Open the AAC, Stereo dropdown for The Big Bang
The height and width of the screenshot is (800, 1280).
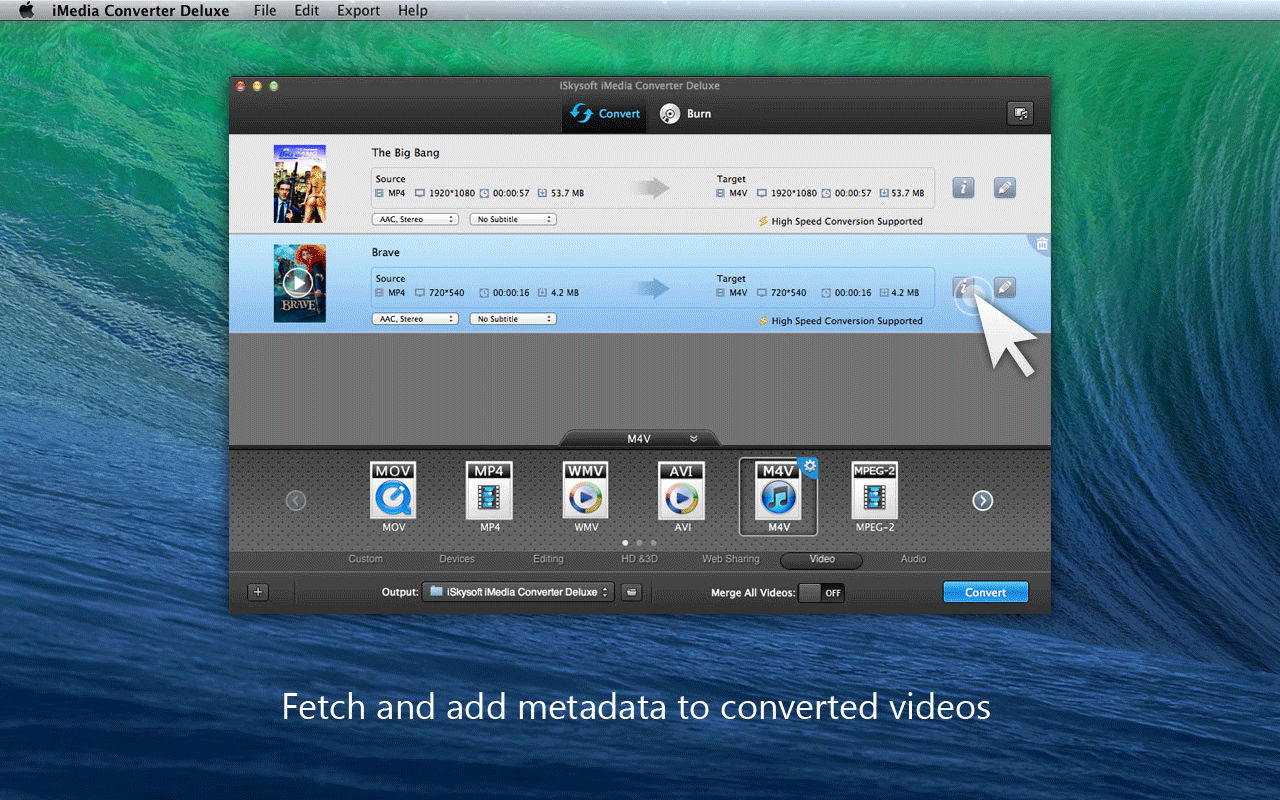pyautogui.click(x=415, y=219)
